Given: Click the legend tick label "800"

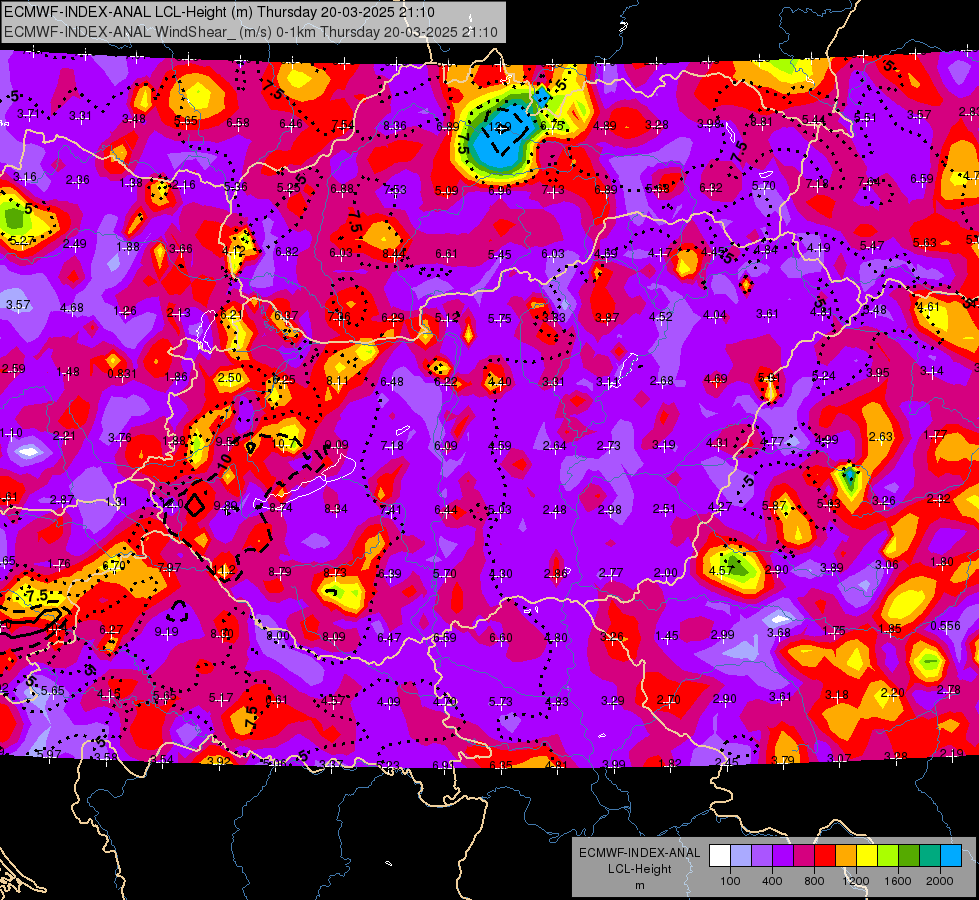Looking at the screenshot, I should pyautogui.click(x=814, y=881).
